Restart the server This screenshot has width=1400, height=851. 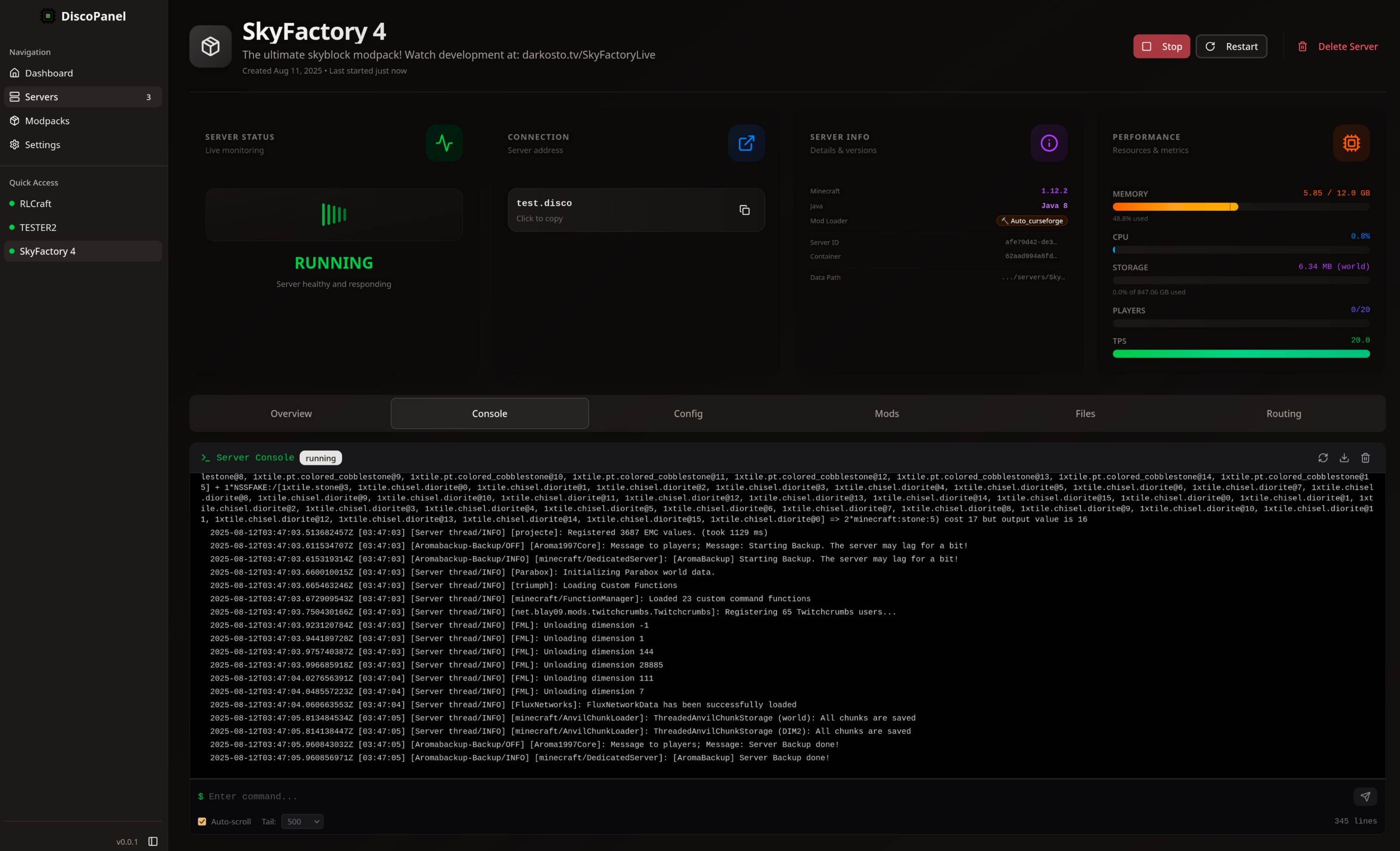click(1231, 47)
